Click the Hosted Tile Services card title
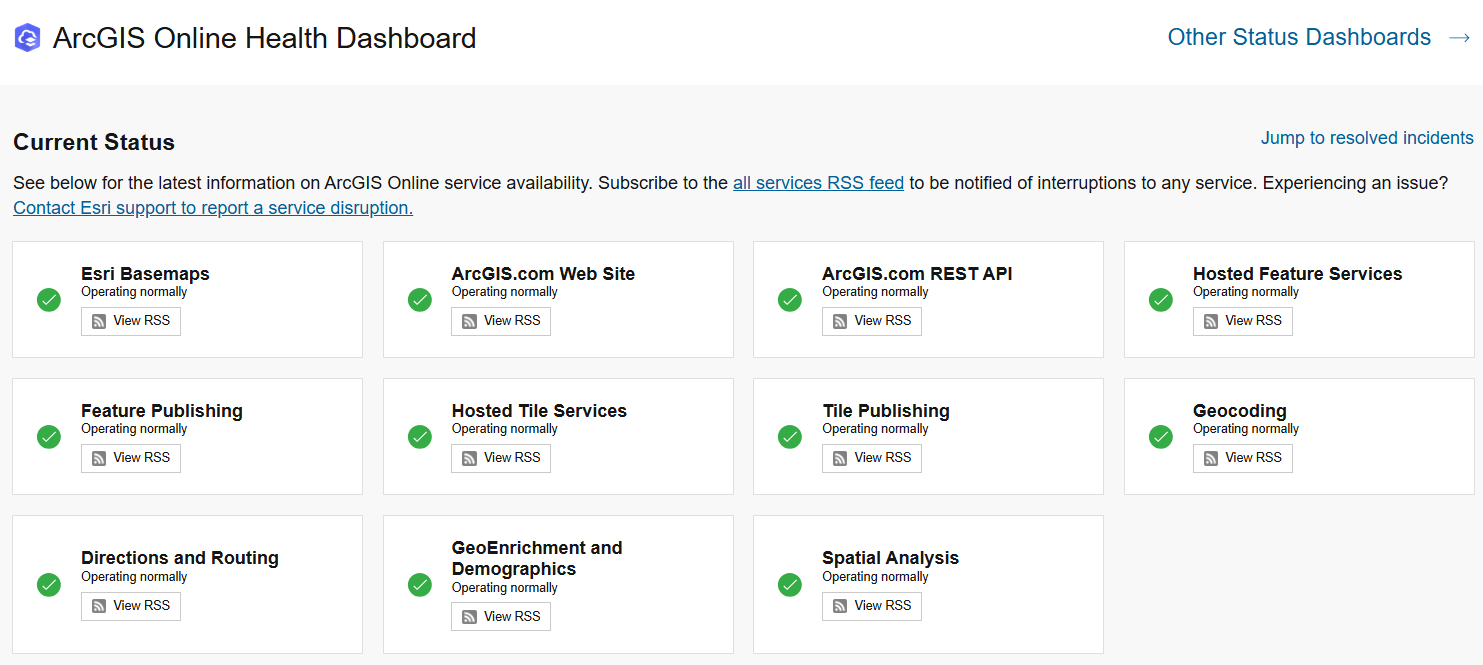Image resolution: width=1483 pixels, height=665 pixels. coord(539,411)
